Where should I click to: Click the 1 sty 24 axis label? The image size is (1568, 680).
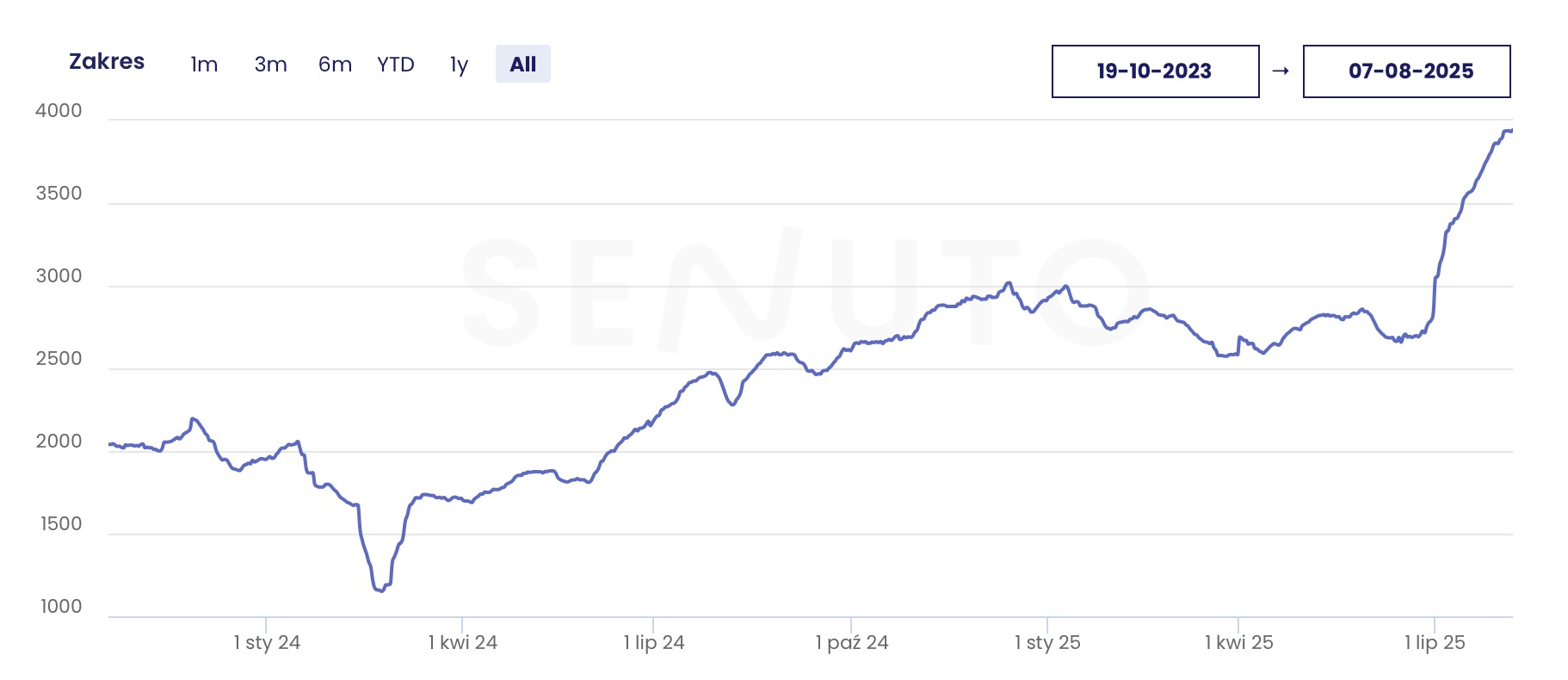tap(267, 642)
